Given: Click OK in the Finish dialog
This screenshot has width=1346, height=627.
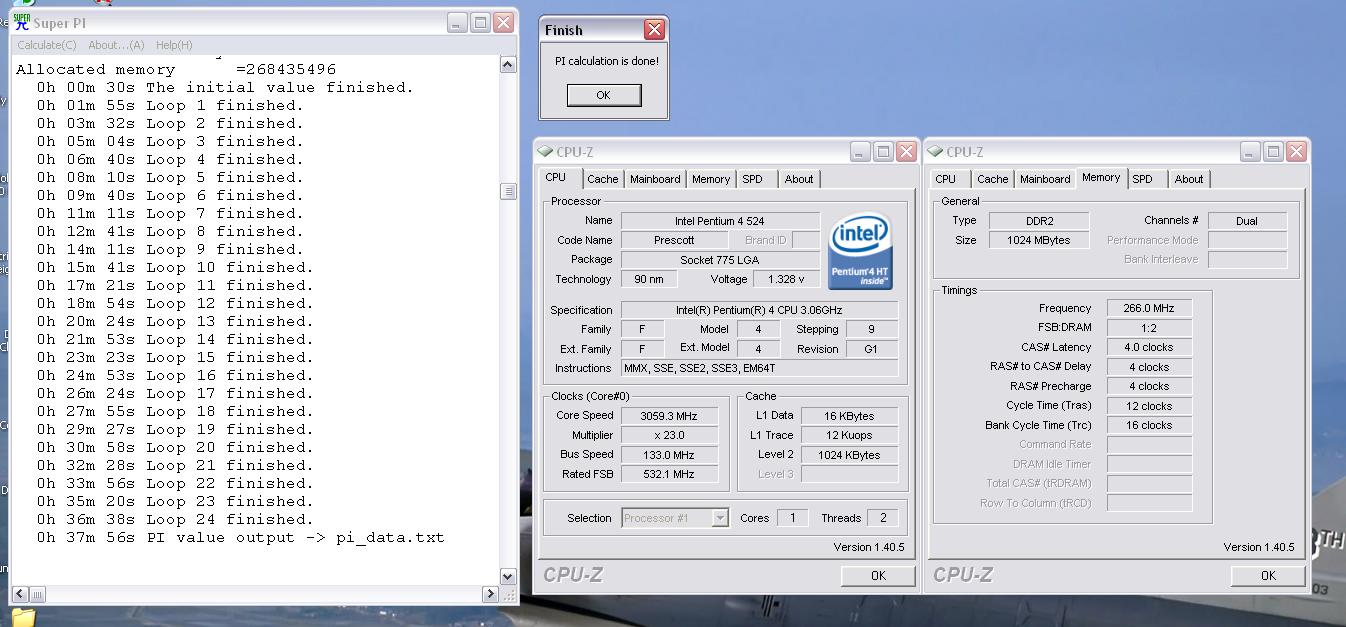Looking at the screenshot, I should pos(603,95).
